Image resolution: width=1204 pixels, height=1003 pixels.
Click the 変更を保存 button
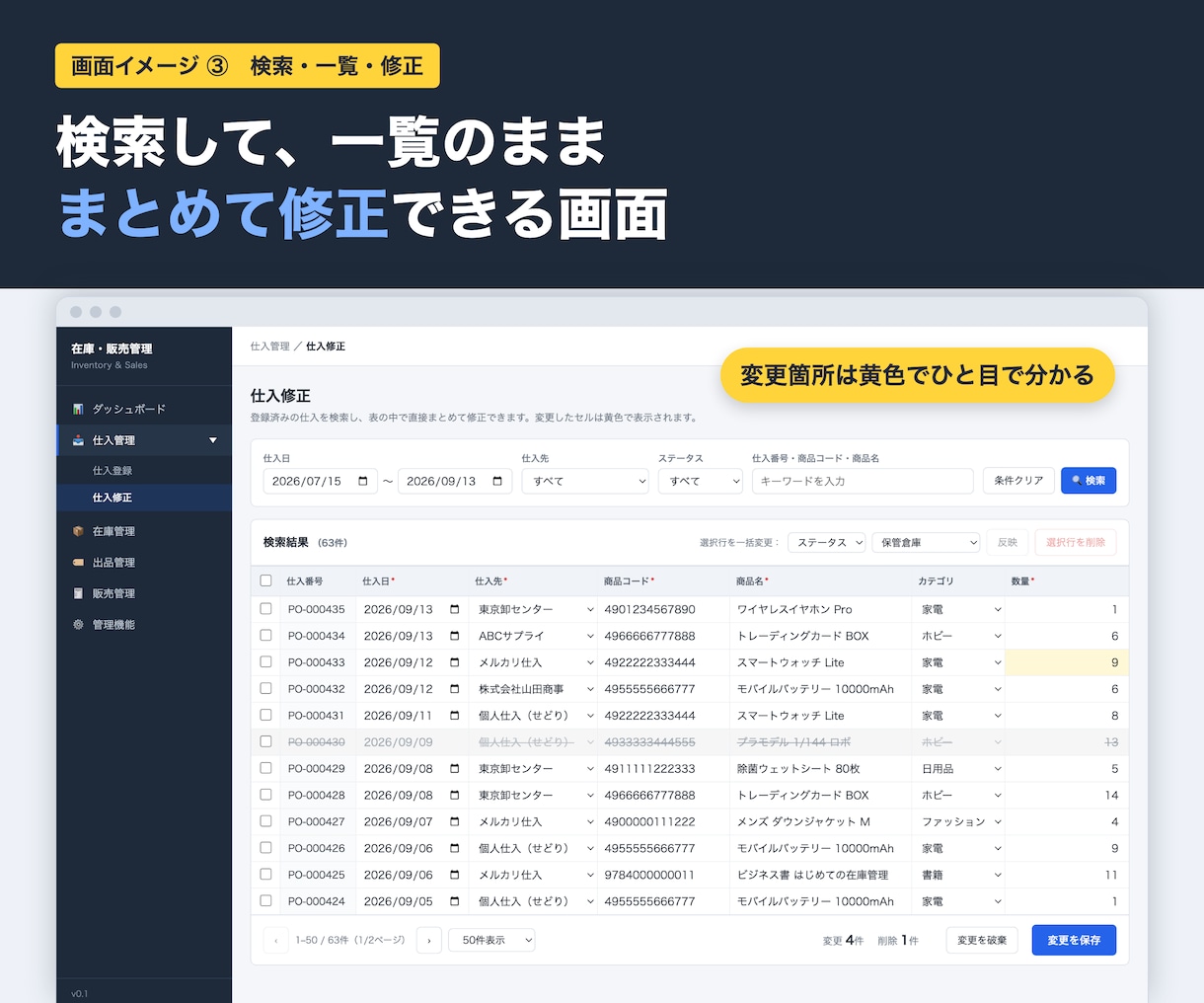pos(1074,940)
